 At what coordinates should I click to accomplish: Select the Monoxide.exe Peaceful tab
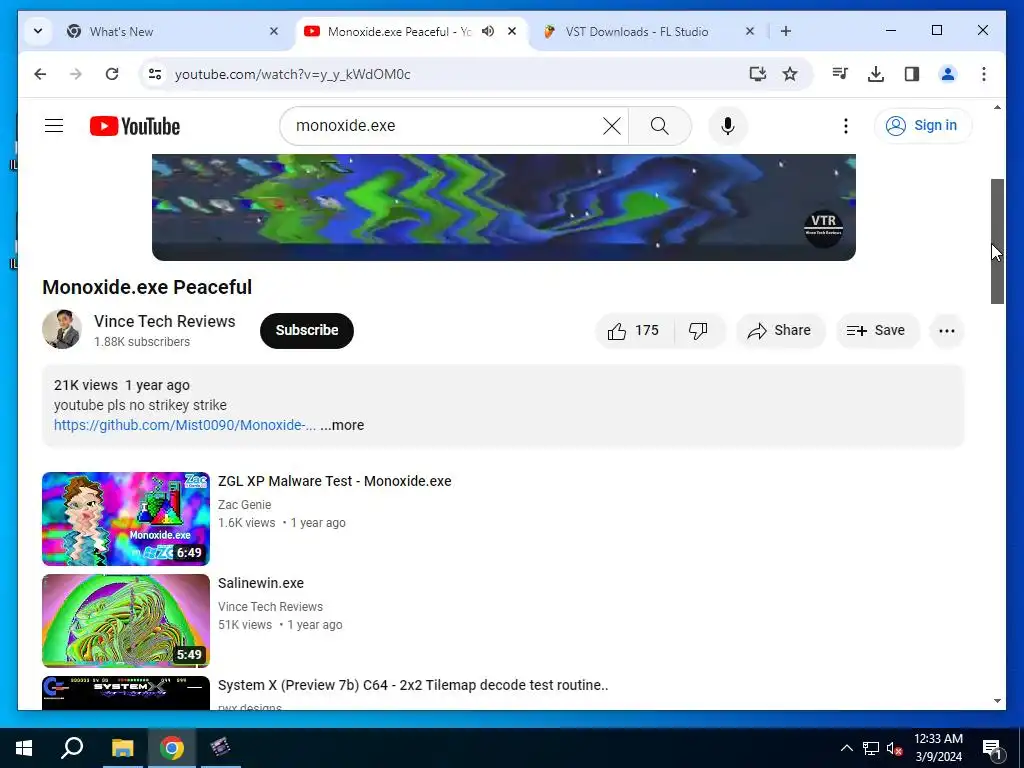tap(398, 31)
